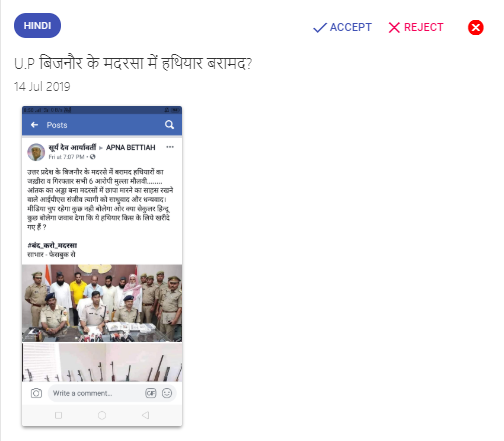Select the HINDI language tag

point(37,26)
